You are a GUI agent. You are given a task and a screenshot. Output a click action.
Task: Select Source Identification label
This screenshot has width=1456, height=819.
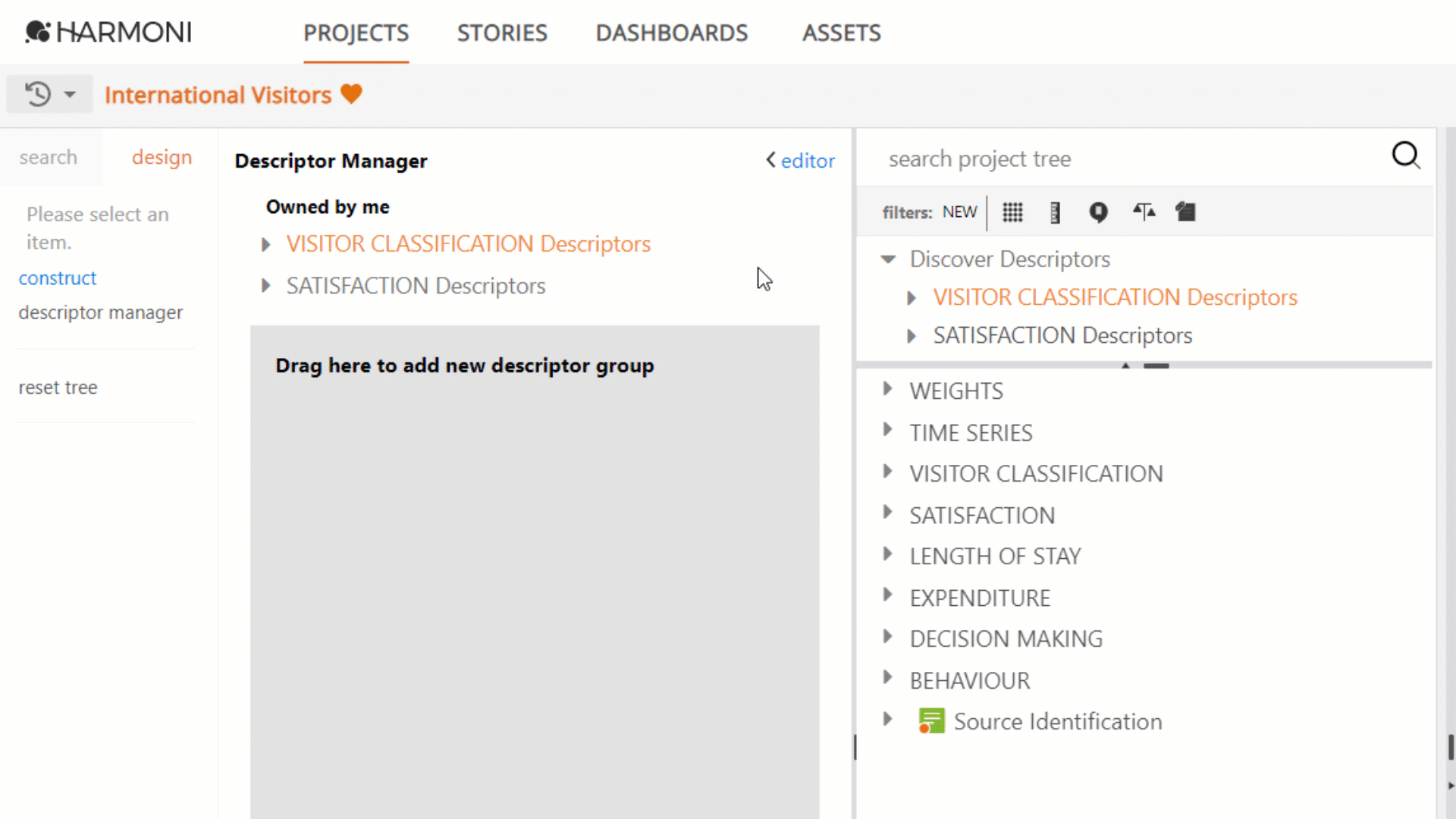coord(1058,722)
